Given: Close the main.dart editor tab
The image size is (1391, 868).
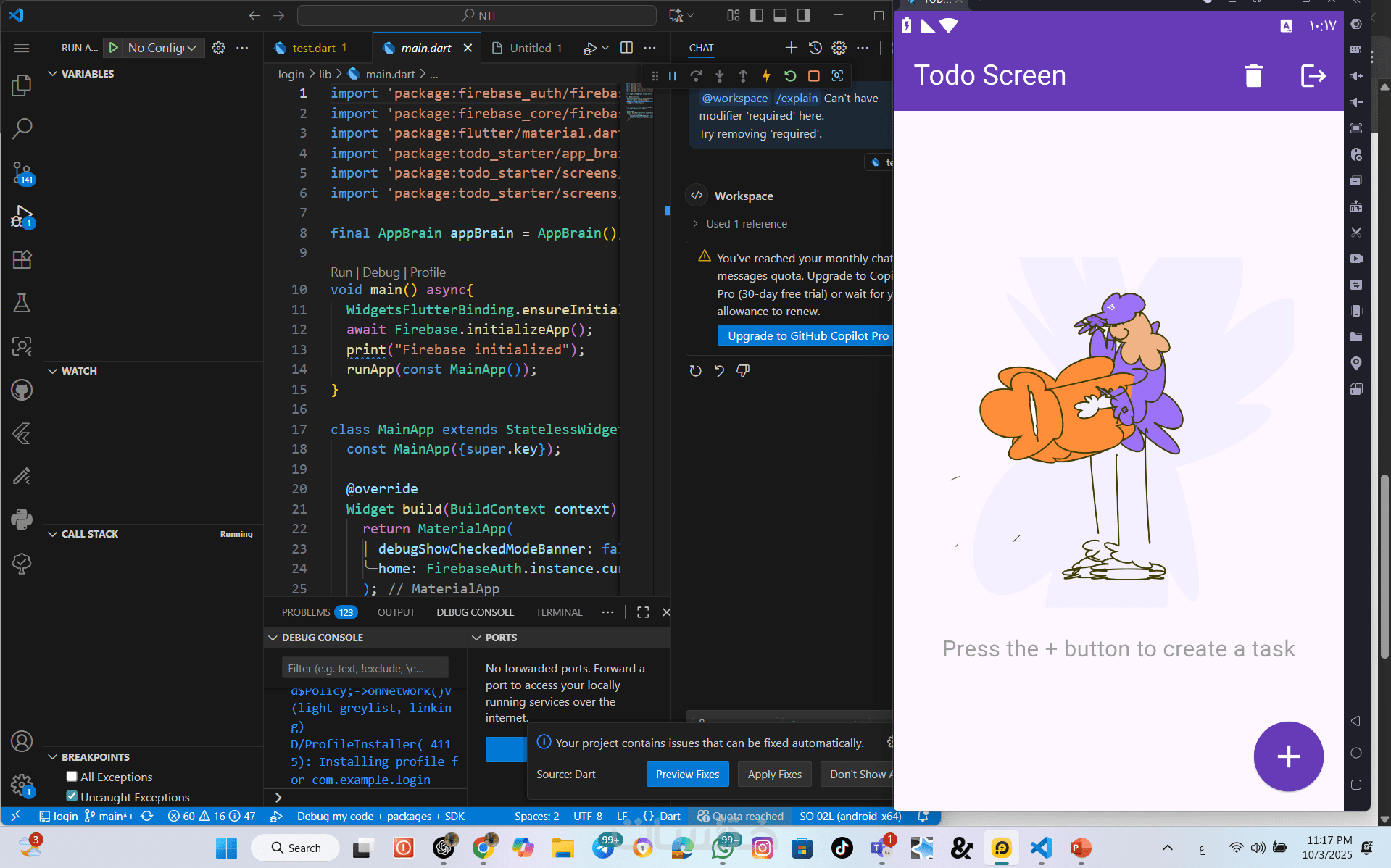Looking at the screenshot, I should [x=468, y=48].
